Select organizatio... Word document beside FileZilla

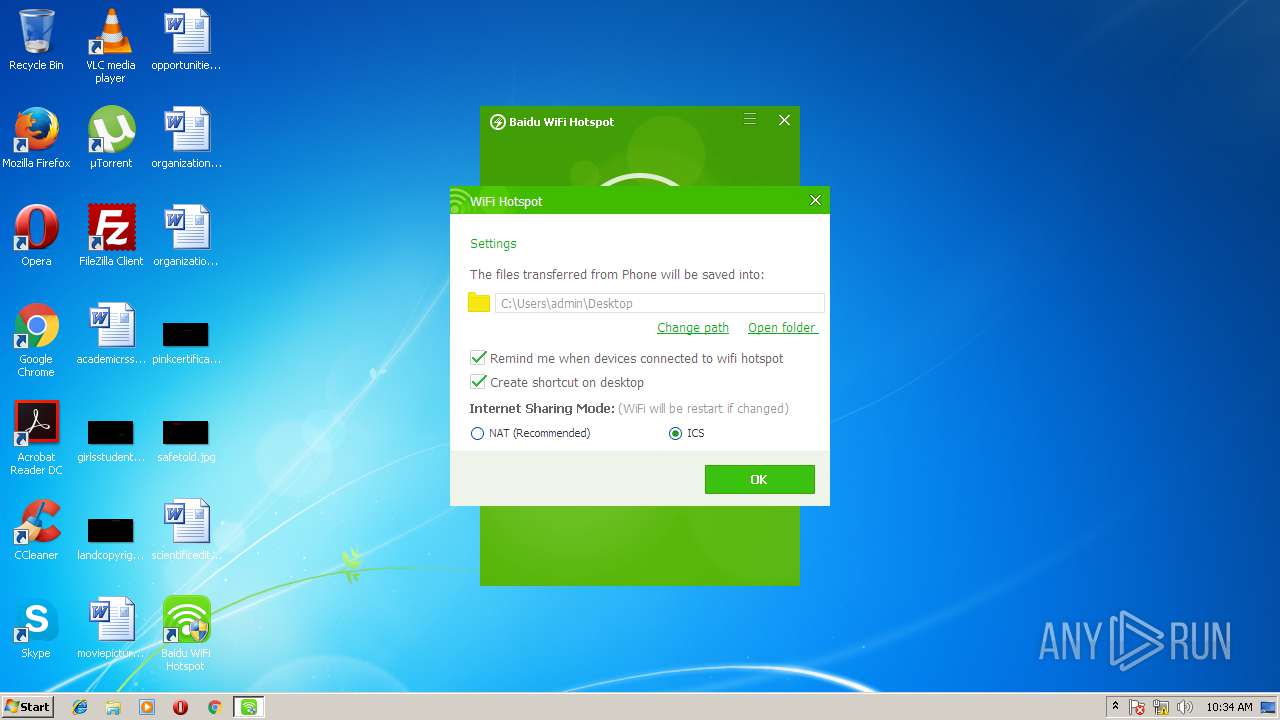(x=186, y=236)
